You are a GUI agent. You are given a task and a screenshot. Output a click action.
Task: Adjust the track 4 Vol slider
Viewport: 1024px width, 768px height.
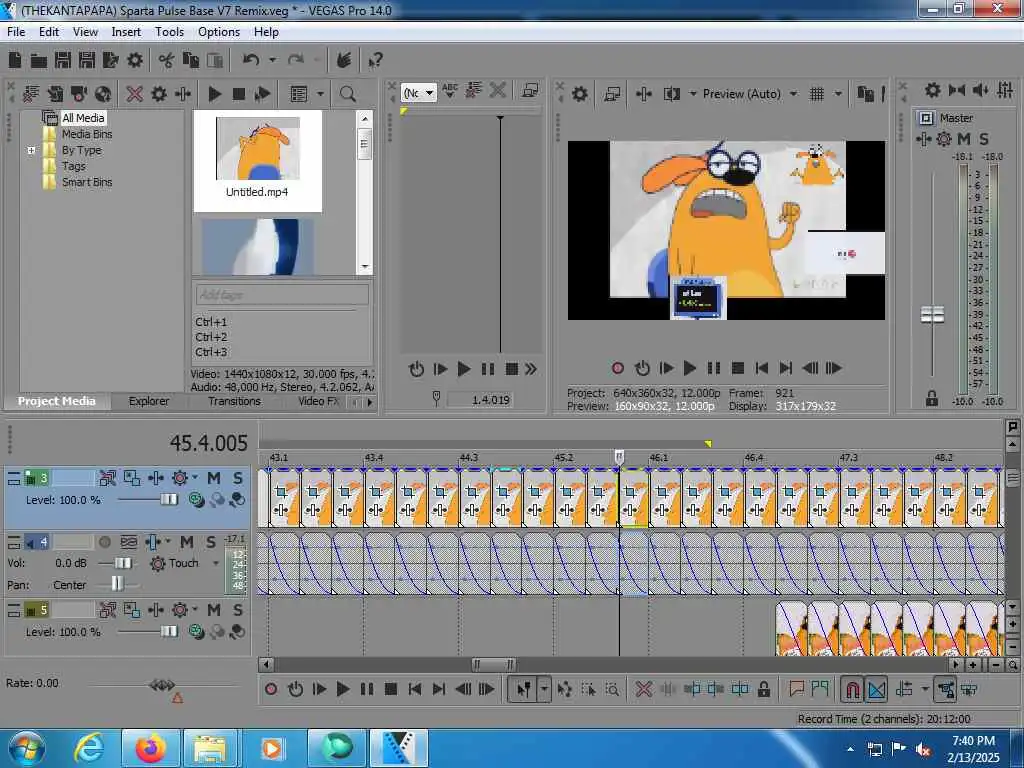click(123, 563)
